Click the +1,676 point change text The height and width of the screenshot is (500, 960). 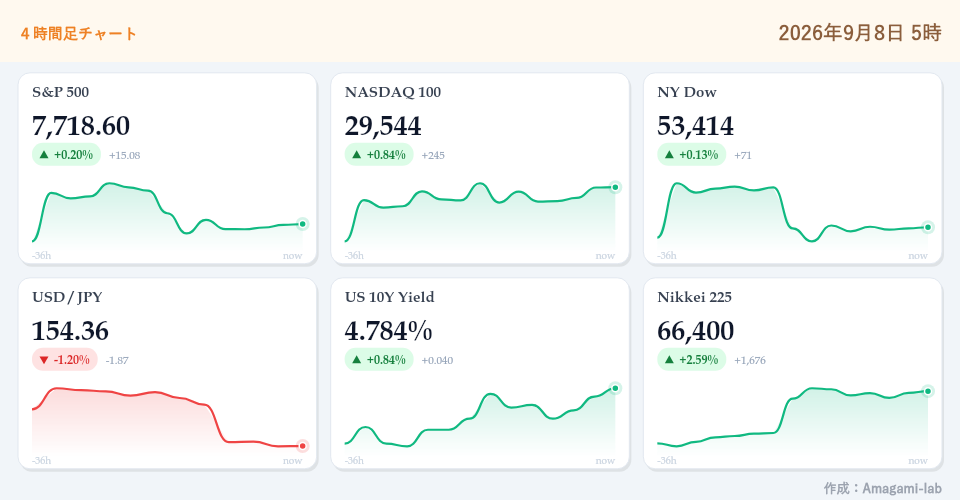coord(750,360)
